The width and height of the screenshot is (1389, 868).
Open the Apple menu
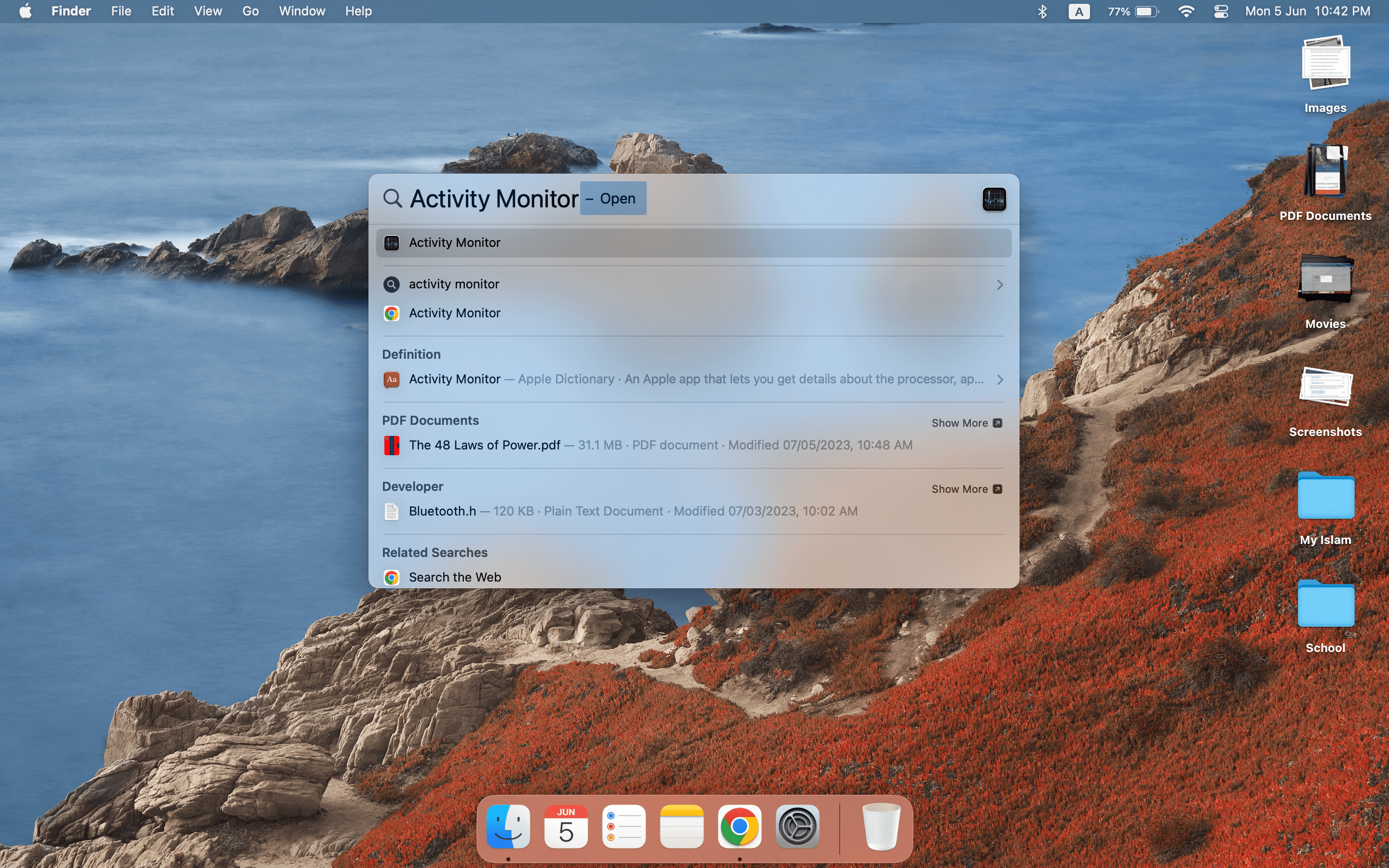pos(25,12)
